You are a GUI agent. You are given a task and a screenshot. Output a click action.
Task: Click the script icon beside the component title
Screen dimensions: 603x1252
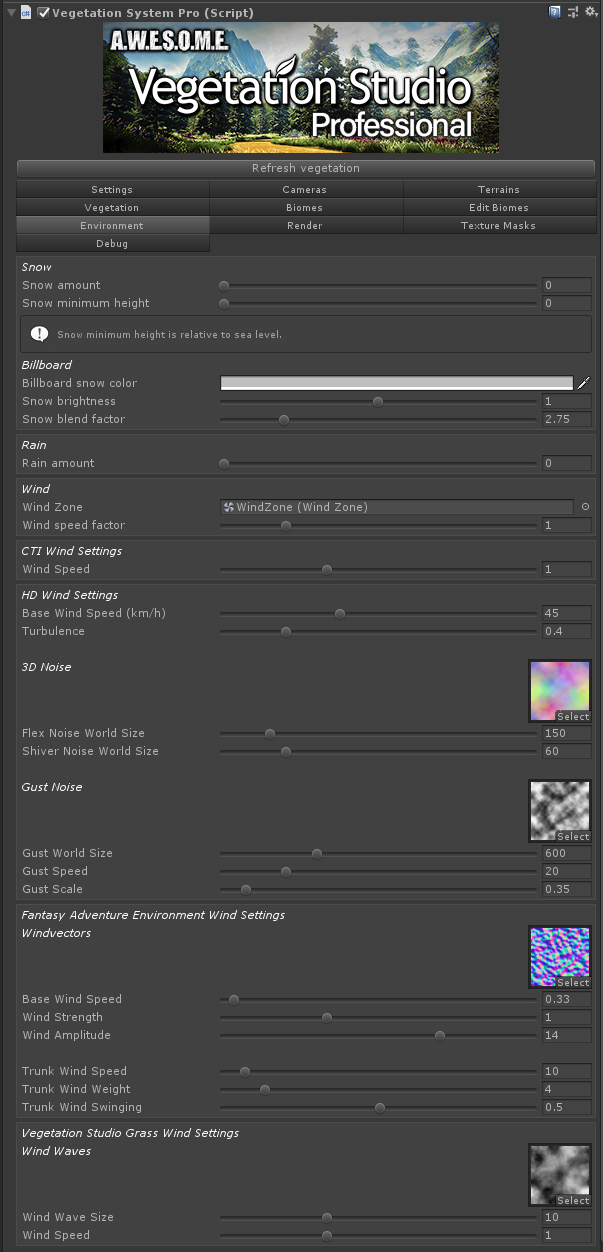pos(27,12)
